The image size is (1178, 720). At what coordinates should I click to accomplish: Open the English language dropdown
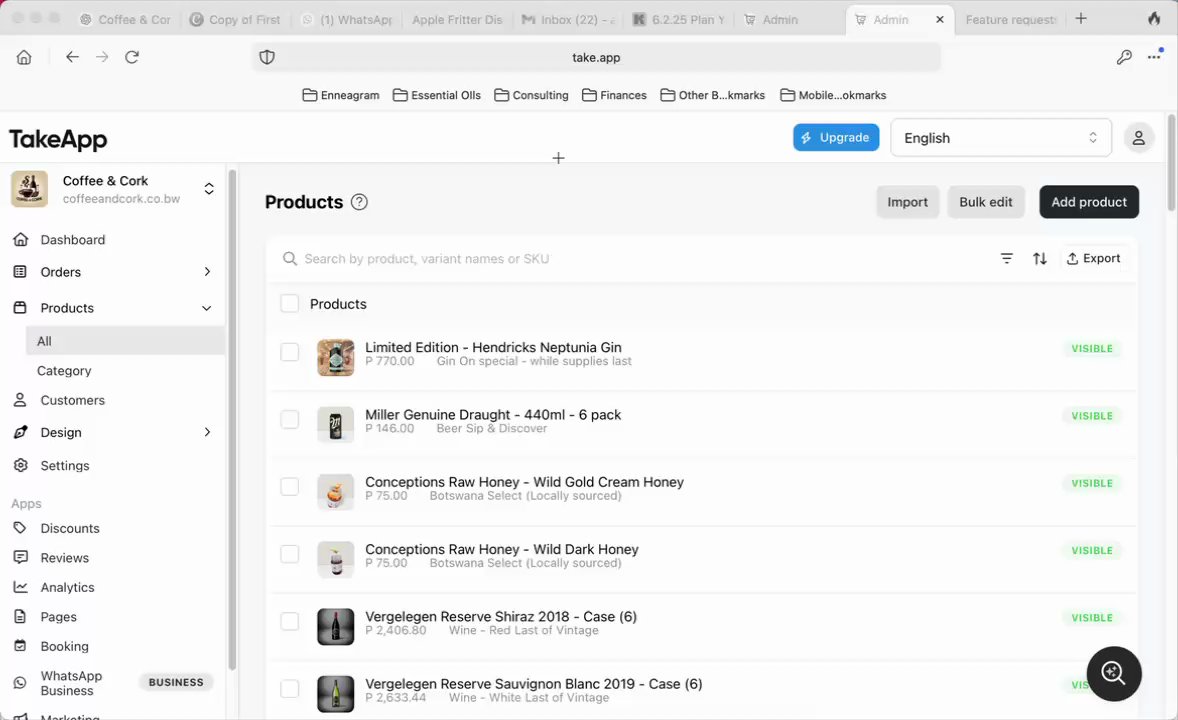coord(1001,138)
